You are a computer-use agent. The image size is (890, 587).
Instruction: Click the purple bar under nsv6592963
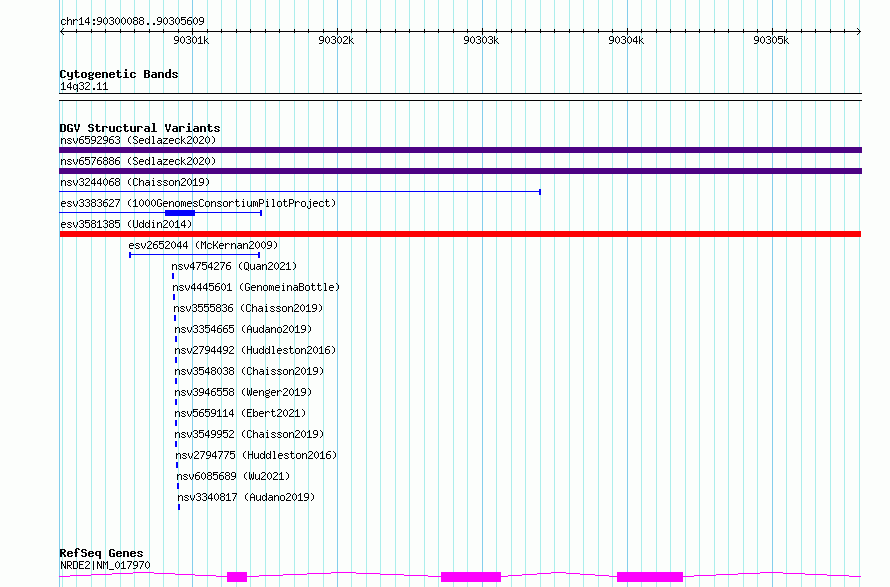(460, 150)
